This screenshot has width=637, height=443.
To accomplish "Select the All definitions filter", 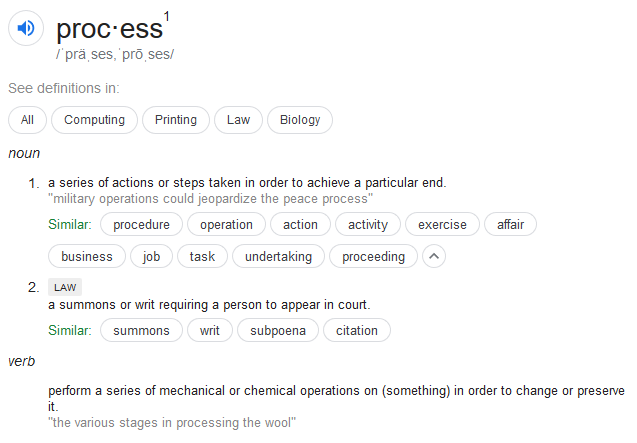I will coord(27,120).
